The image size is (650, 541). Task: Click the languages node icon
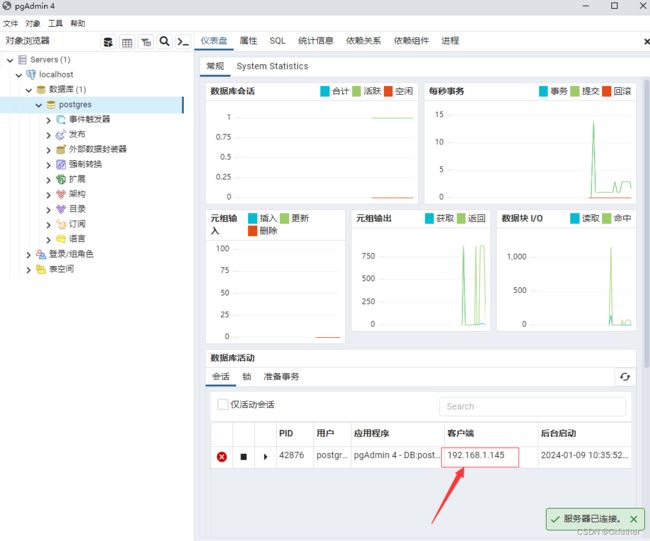[x=61, y=239]
